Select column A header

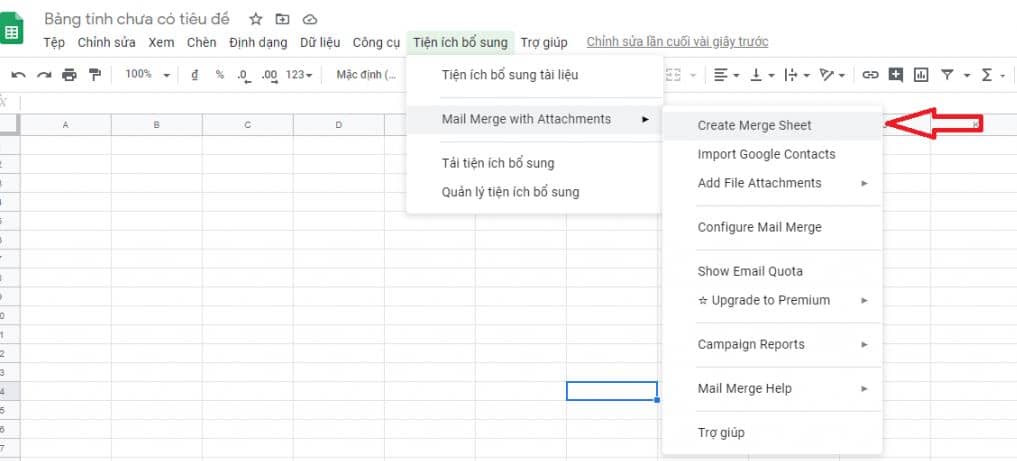[66, 124]
